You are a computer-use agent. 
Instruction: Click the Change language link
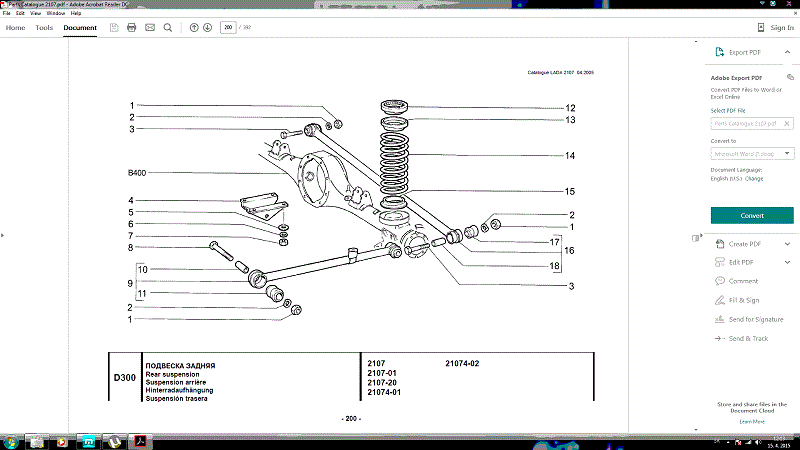754,179
